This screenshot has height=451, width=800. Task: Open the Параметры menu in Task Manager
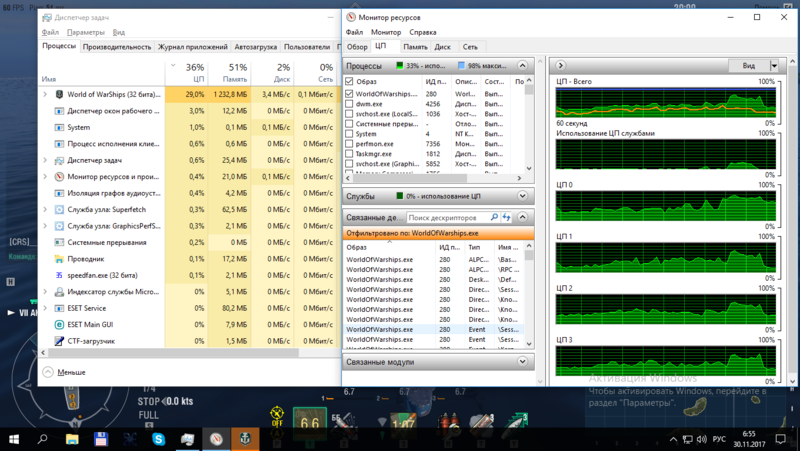point(86,32)
